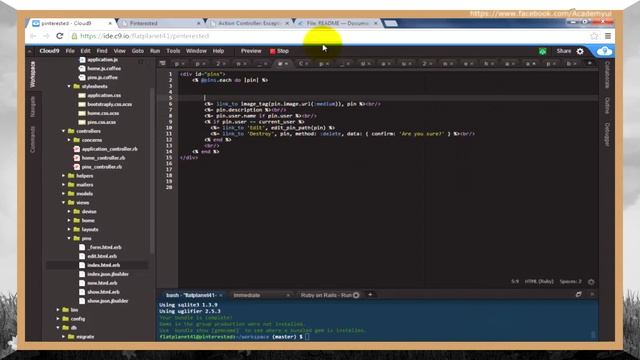Open index.json.jbuilder file
This screenshot has height=360, width=640.
click(x=108, y=274)
